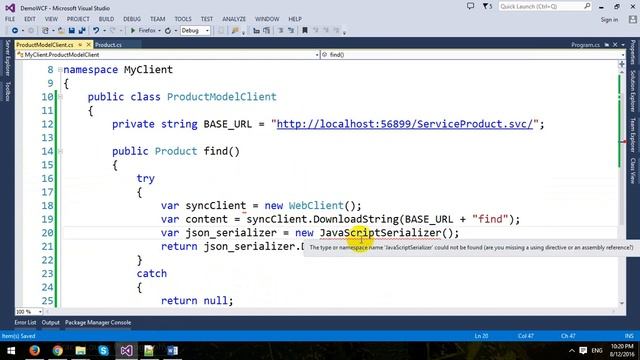
Task: Open File Explorer from the taskbar
Action: click(x=80, y=351)
